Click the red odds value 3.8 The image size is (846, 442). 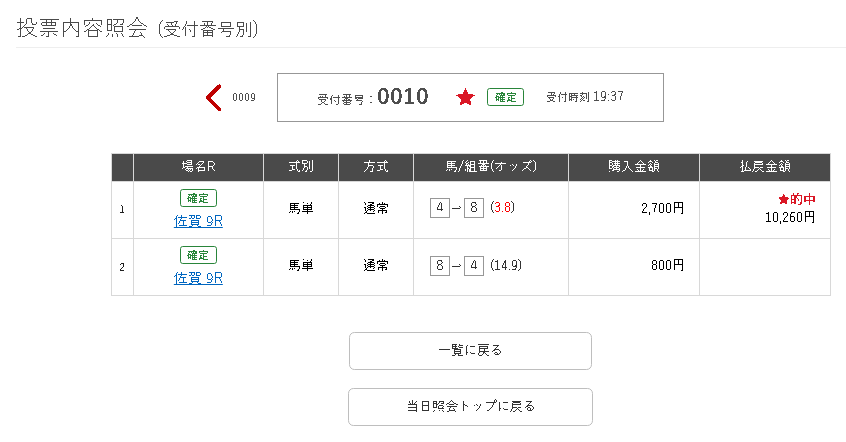point(502,207)
